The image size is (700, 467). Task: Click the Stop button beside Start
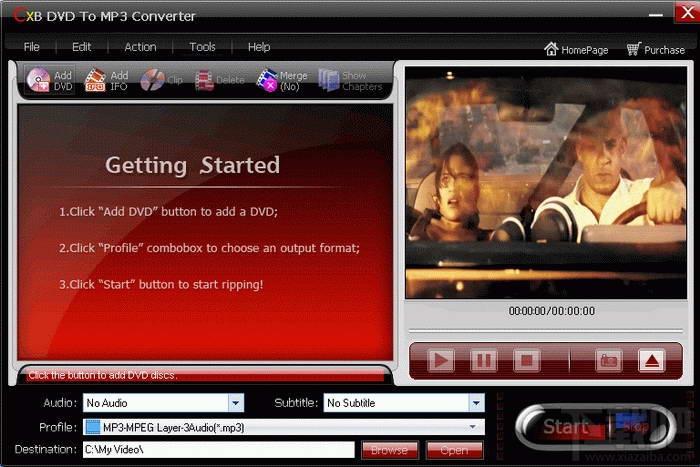[x=638, y=427]
